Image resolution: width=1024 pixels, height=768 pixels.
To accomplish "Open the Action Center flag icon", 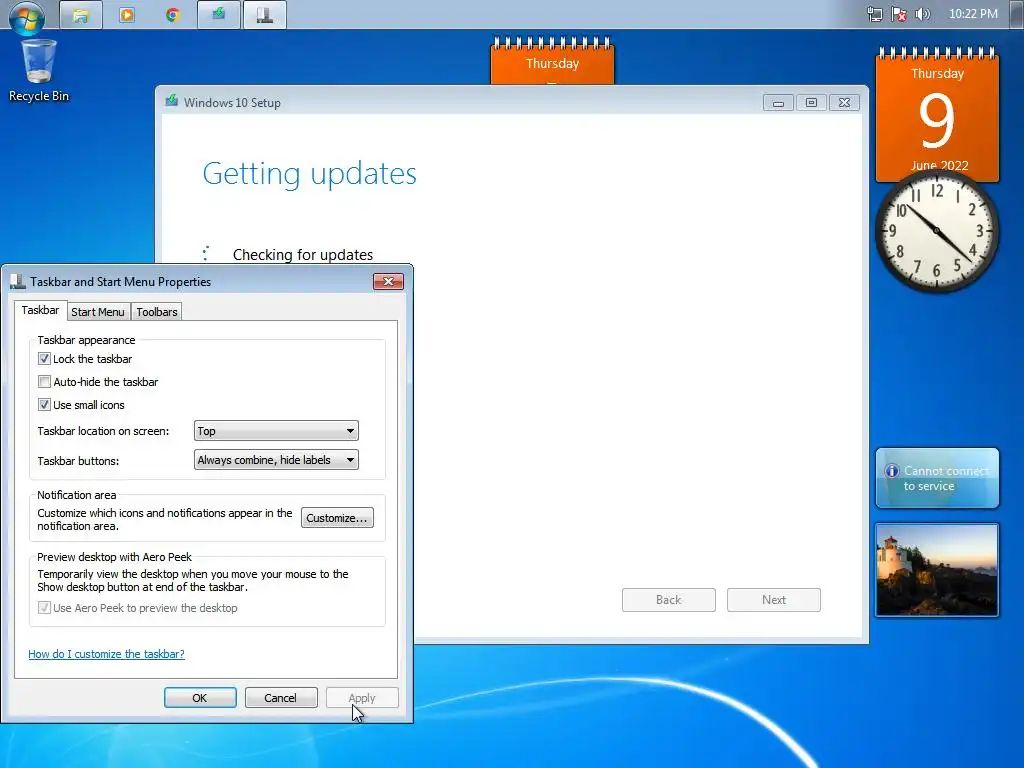I will [899, 14].
